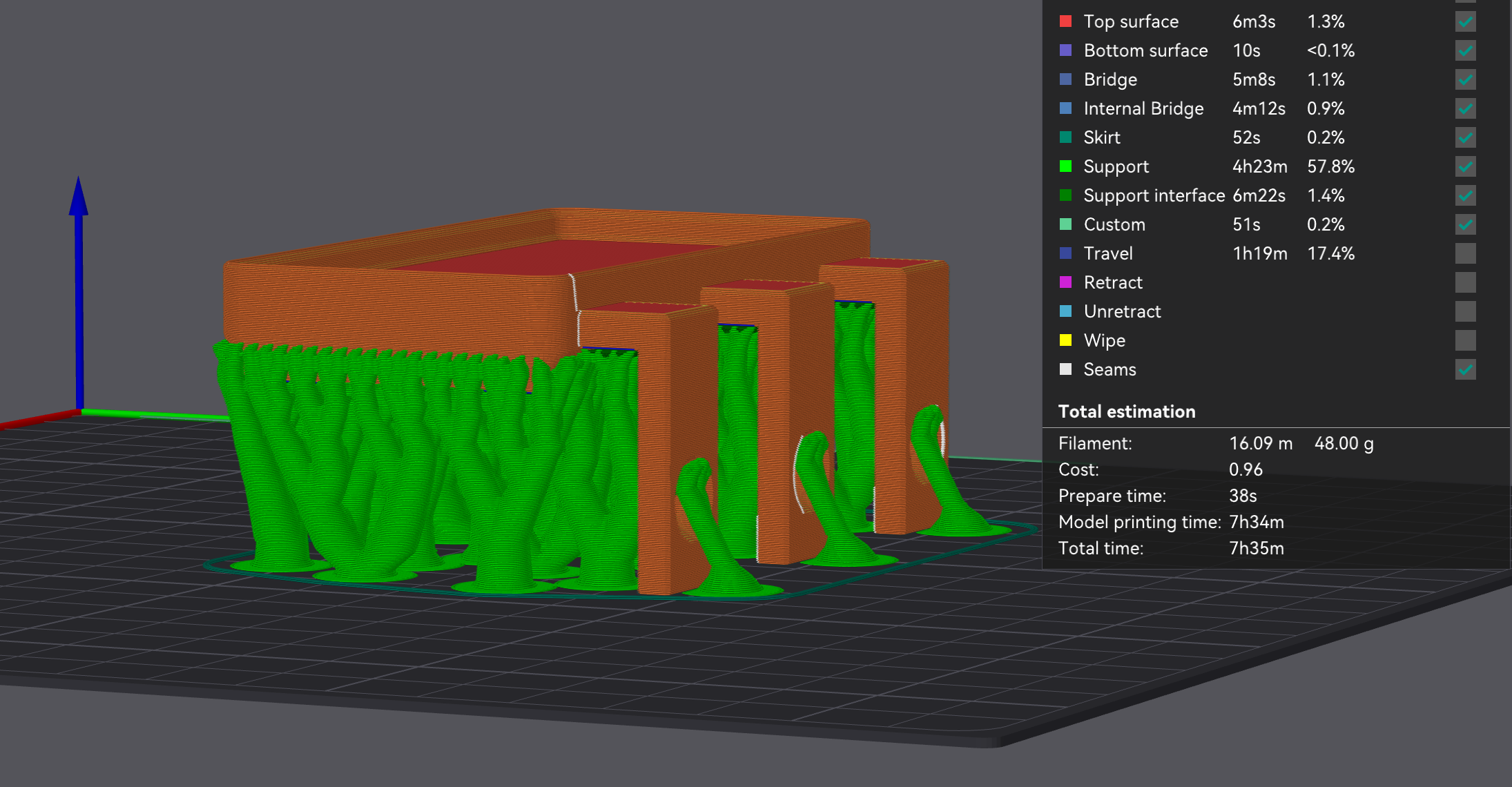Hide Bottom surface lines via its checkbox
This screenshot has height=787, width=1512.
click(1465, 51)
